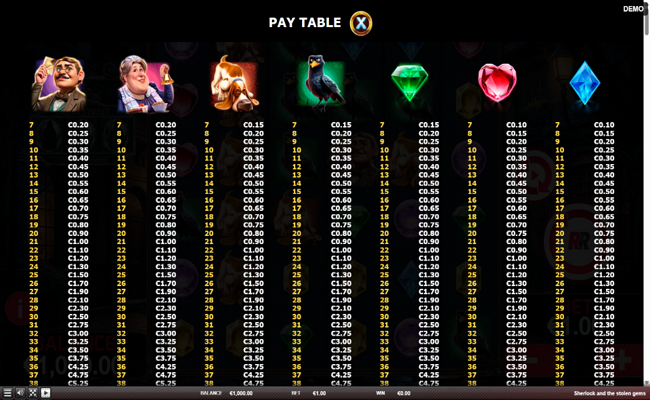This screenshot has height=400, width=650.
Task: Click the €3.50 payout for 35 raven symbols
Action: coord(341,359)
